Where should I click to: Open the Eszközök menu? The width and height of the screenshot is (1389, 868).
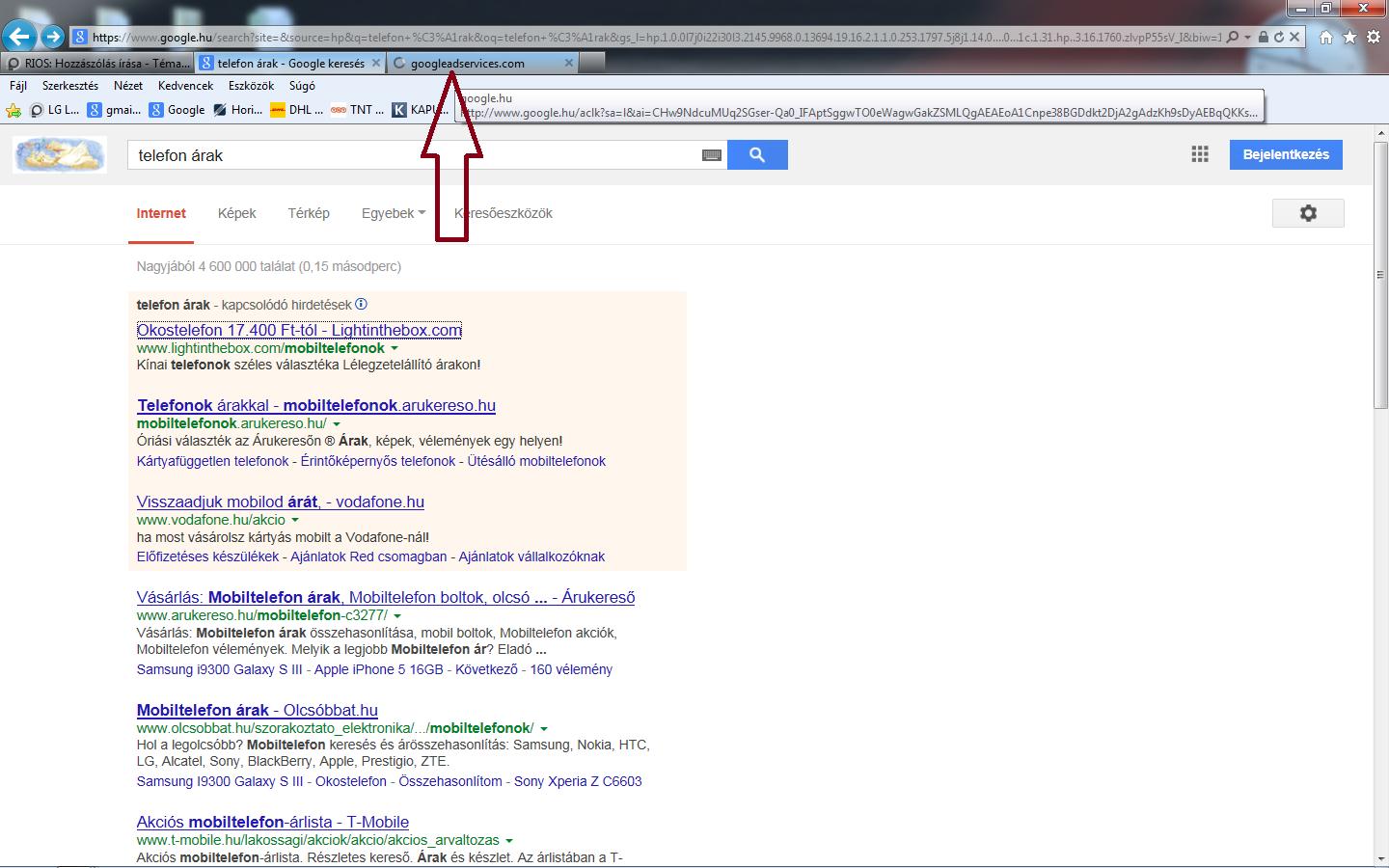point(251,86)
